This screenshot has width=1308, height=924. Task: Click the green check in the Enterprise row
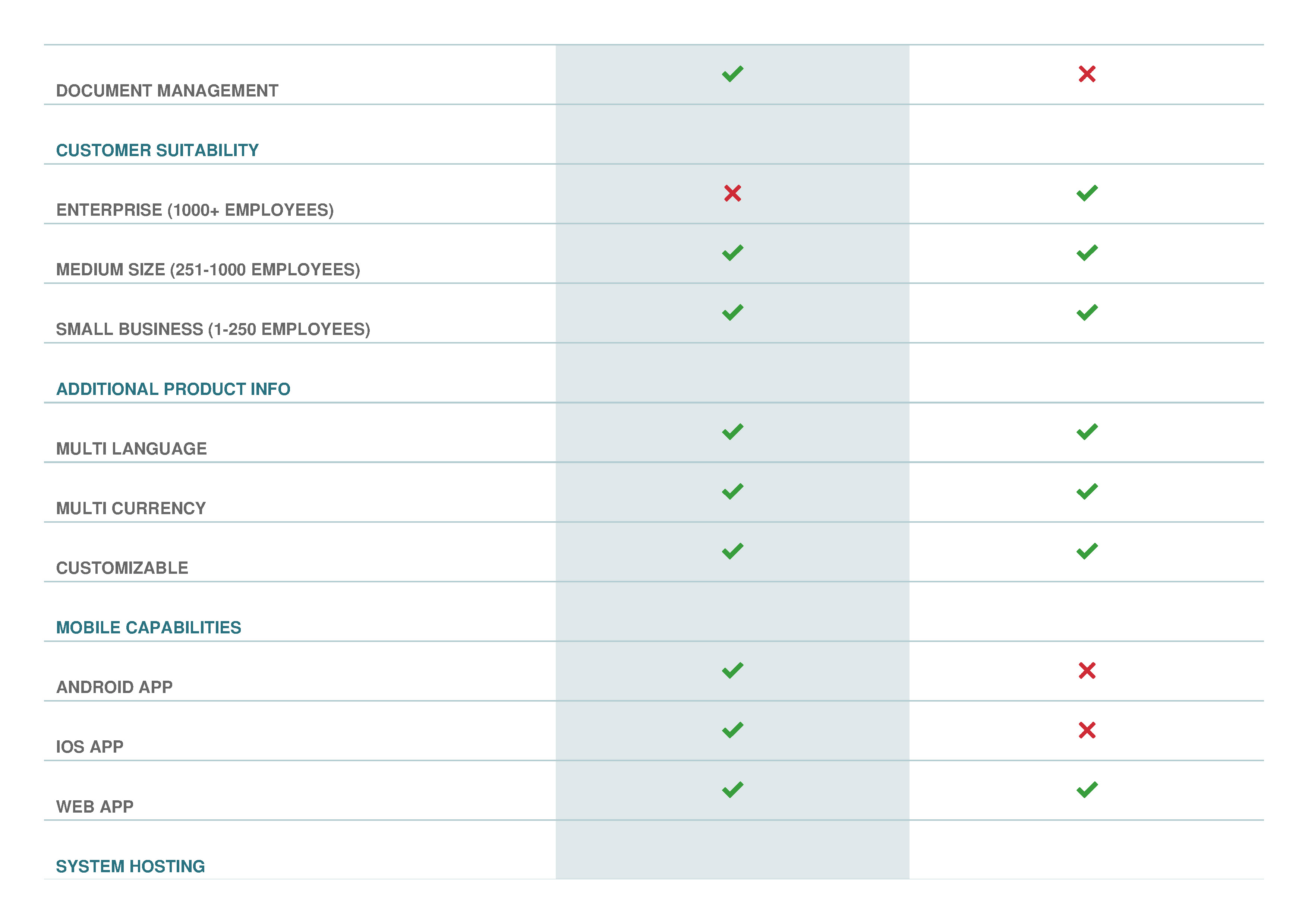(x=1086, y=193)
